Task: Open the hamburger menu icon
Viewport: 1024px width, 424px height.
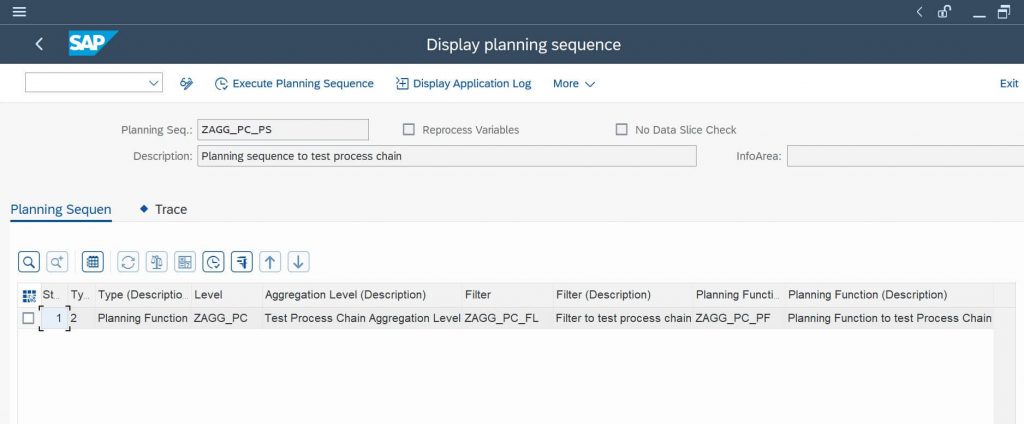Action: 19,12
